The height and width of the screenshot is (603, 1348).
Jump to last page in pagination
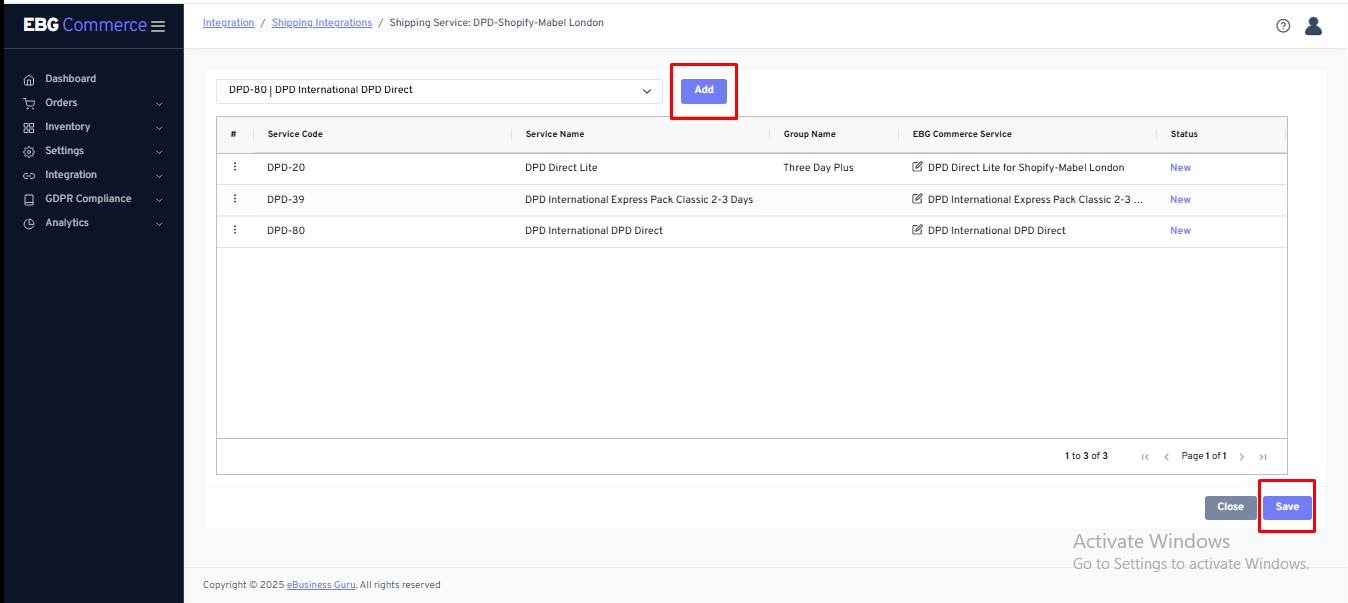[x=1263, y=457]
